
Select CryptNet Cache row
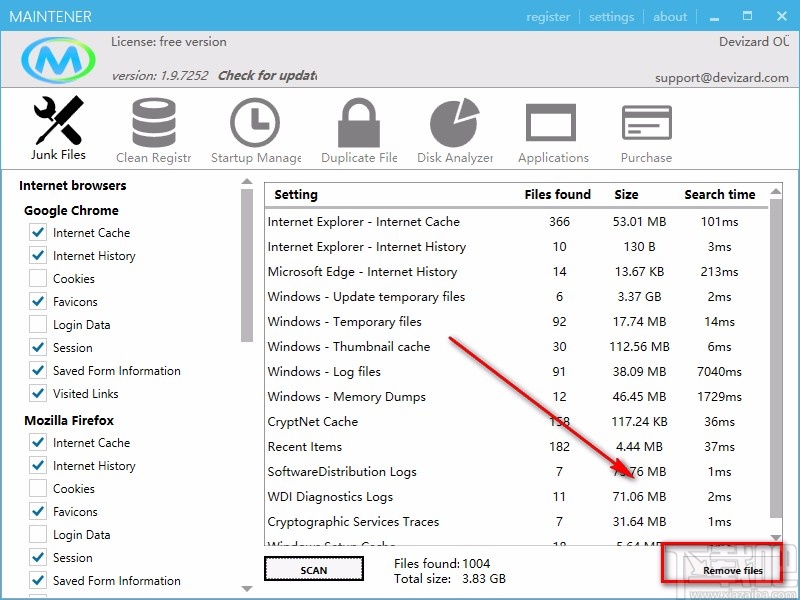(x=517, y=421)
